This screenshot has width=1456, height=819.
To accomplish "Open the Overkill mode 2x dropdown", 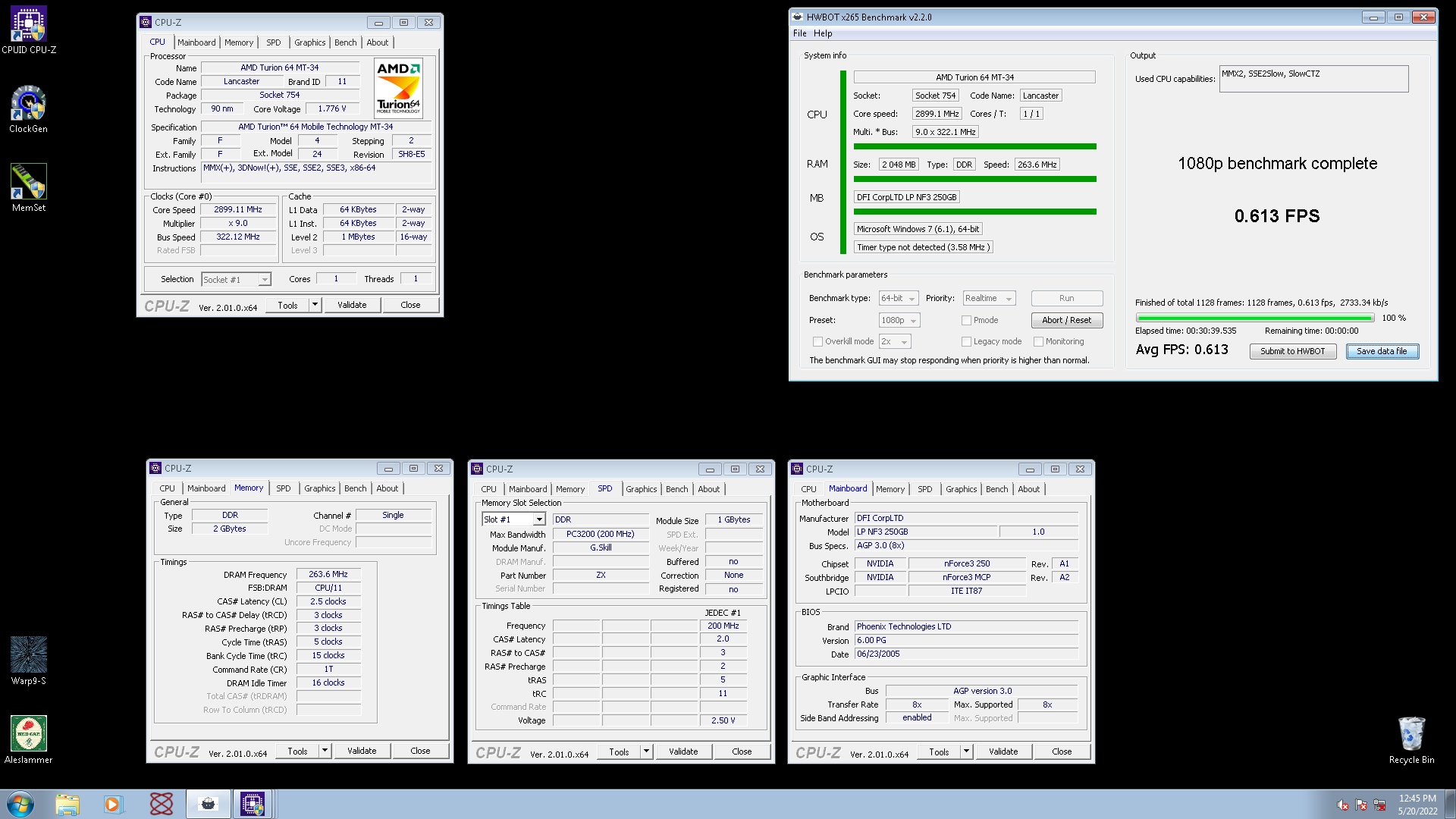I will coord(894,341).
